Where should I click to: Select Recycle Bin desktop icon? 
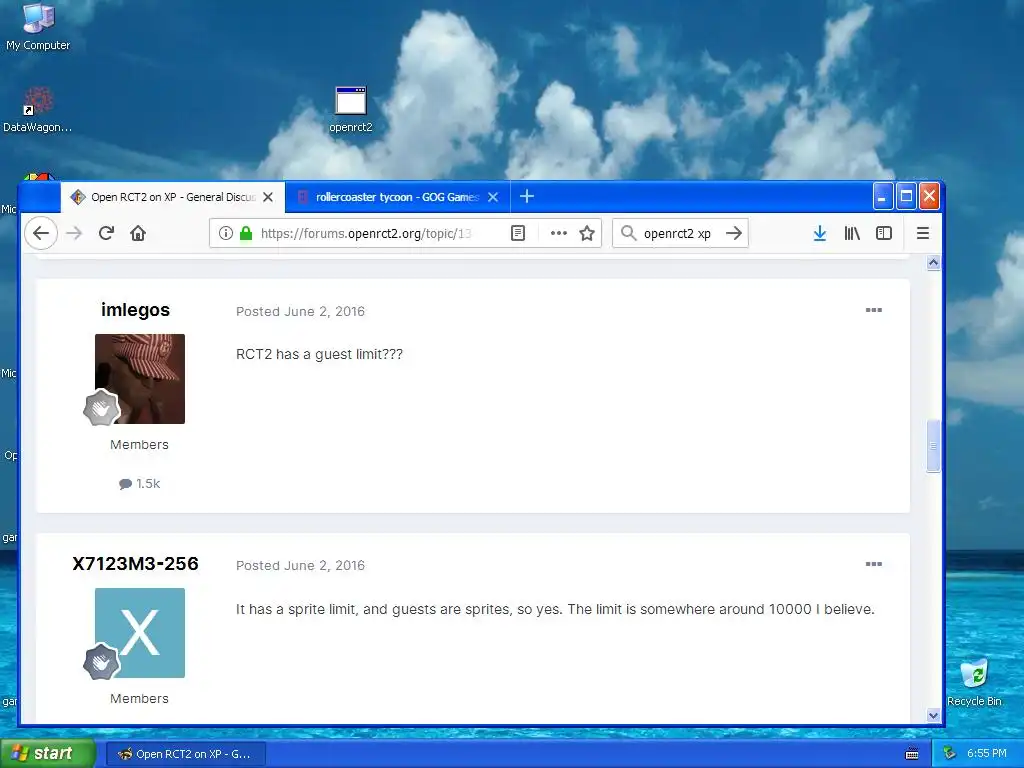pyautogui.click(x=974, y=682)
